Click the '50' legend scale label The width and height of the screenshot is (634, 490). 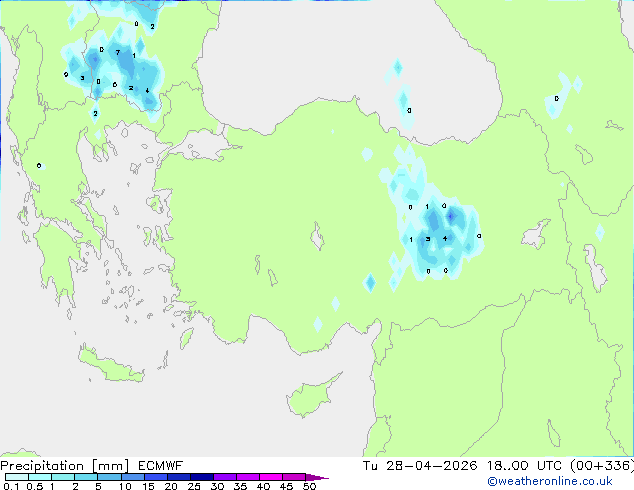coord(309,486)
